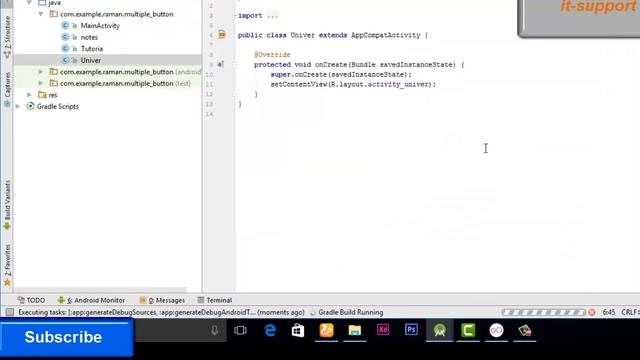The image size is (640, 360).
Task: Click the (test) package folder icon
Action: (53, 83)
